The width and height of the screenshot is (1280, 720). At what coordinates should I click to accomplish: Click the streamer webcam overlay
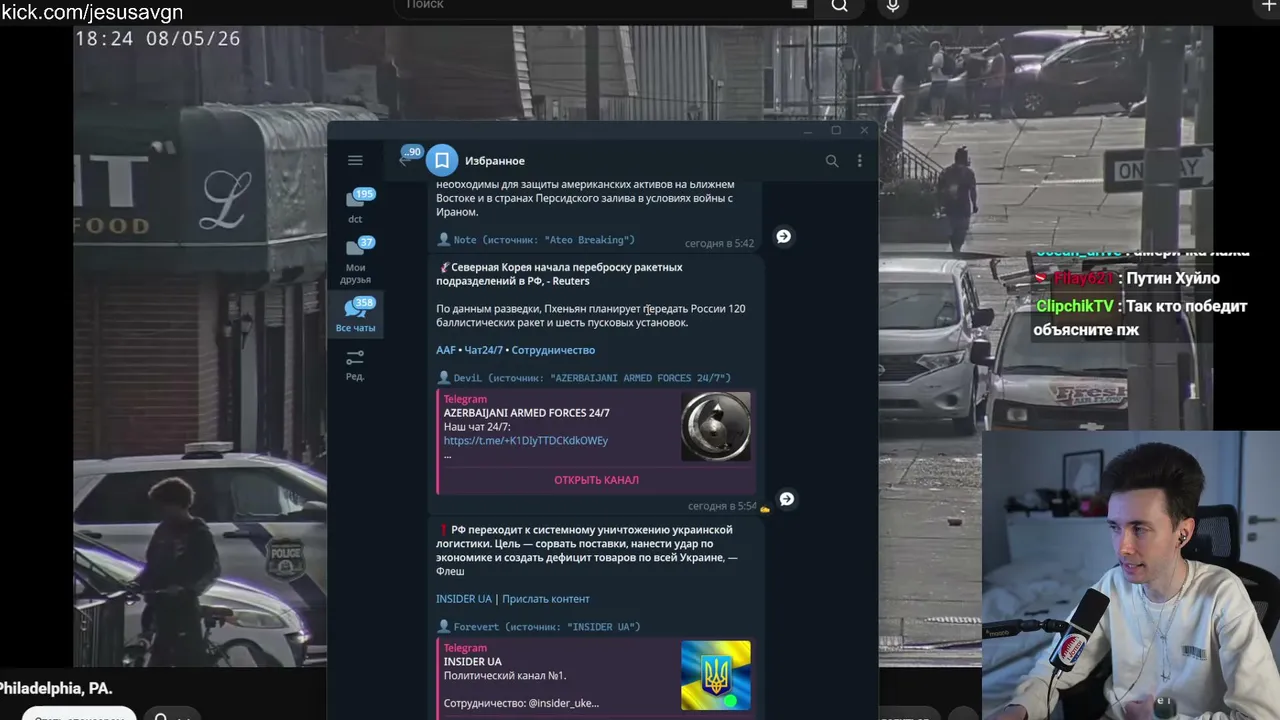[1131, 575]
